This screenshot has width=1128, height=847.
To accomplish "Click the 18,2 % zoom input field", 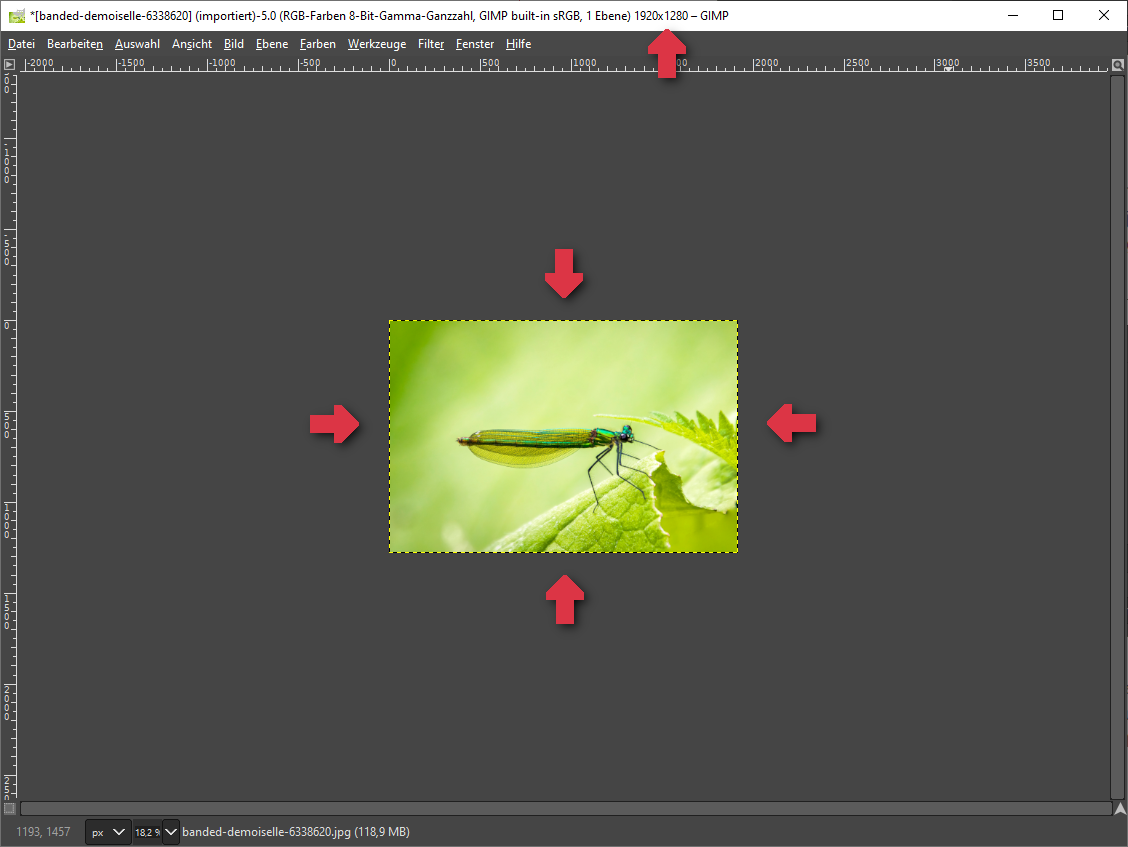I will tap(146, 832).
